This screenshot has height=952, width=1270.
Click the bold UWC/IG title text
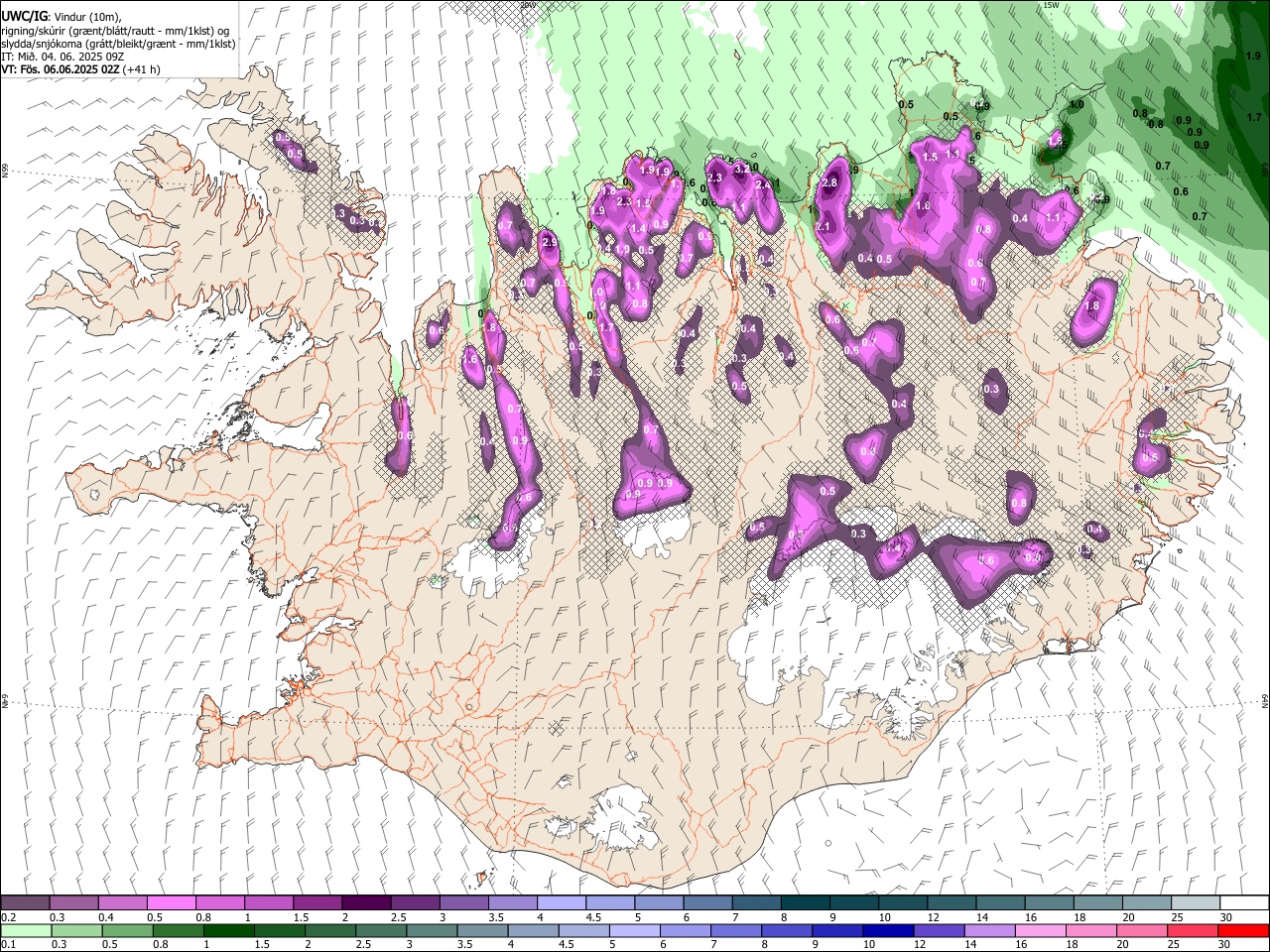pyautogui.click(x=25, y=16)
